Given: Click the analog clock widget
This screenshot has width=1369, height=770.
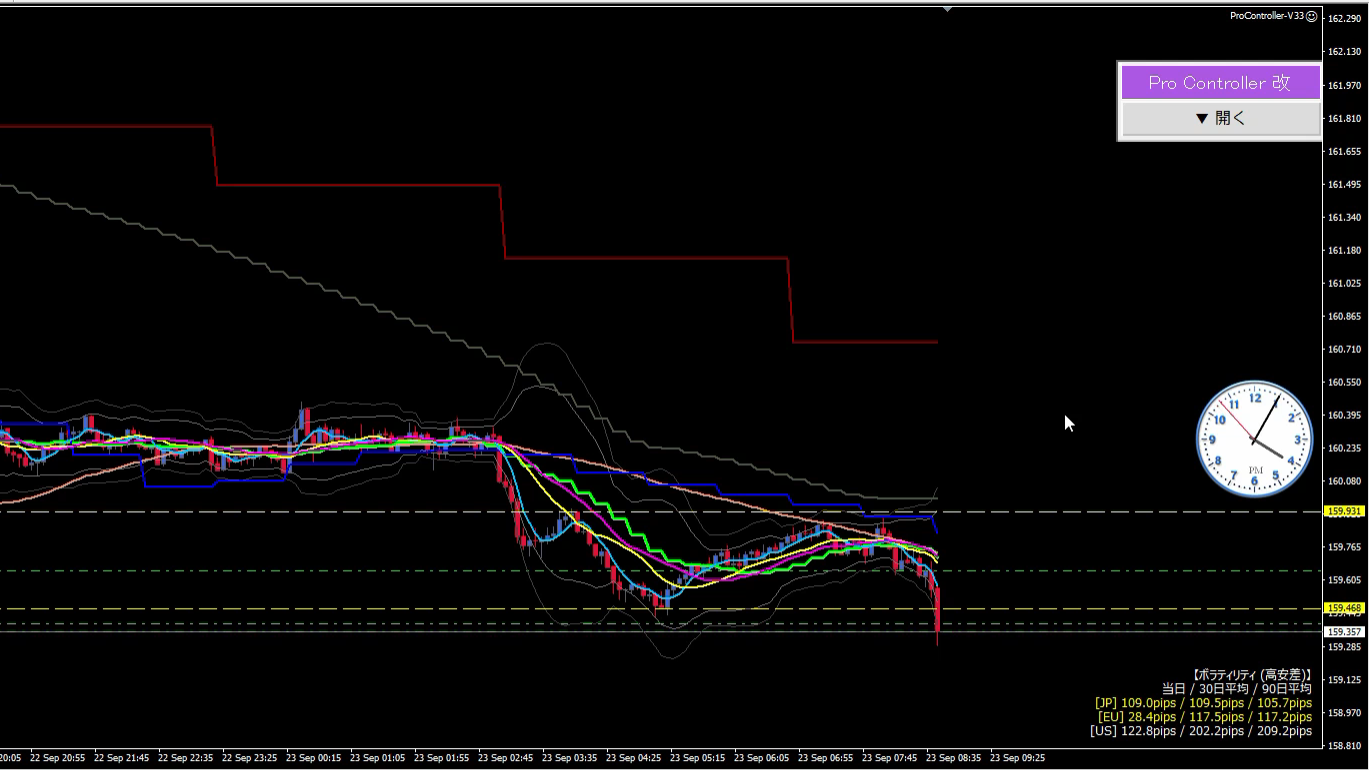Looking at the screenshot, I should 1255,438.
